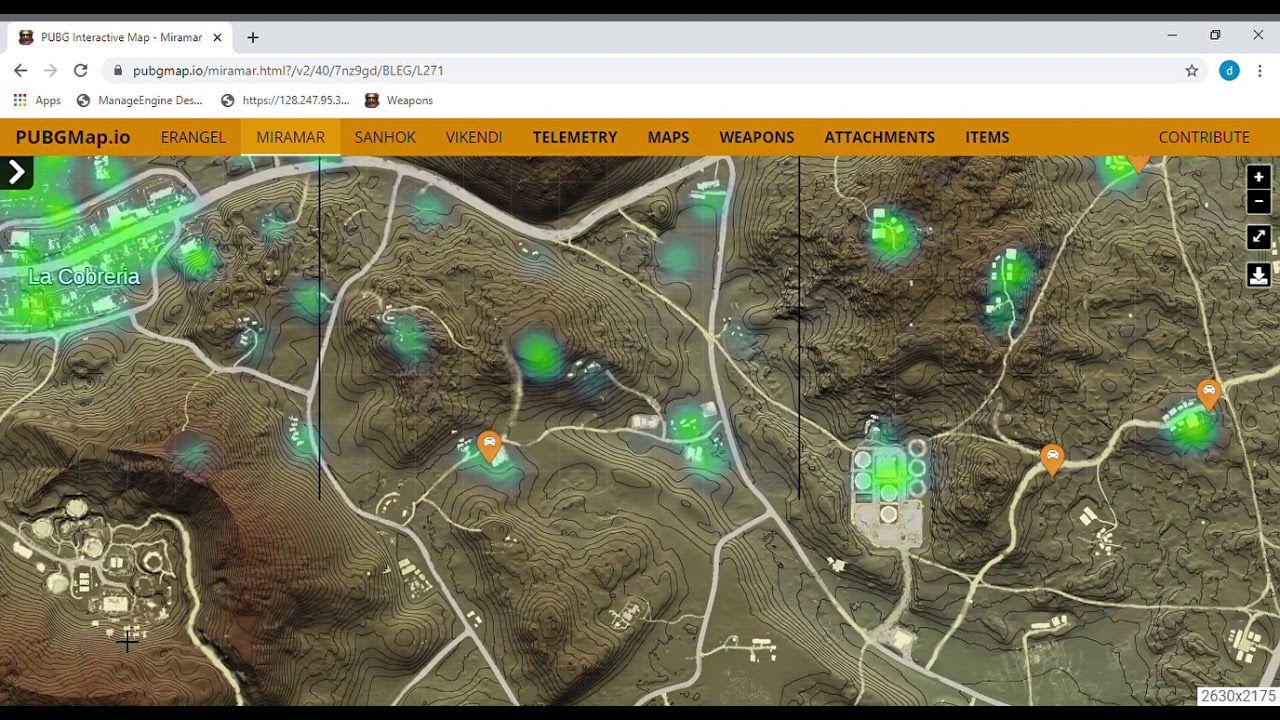1280x720 pixels.
Task: Zoom in with the map plus button
Action: click(x=1258, y=177)
